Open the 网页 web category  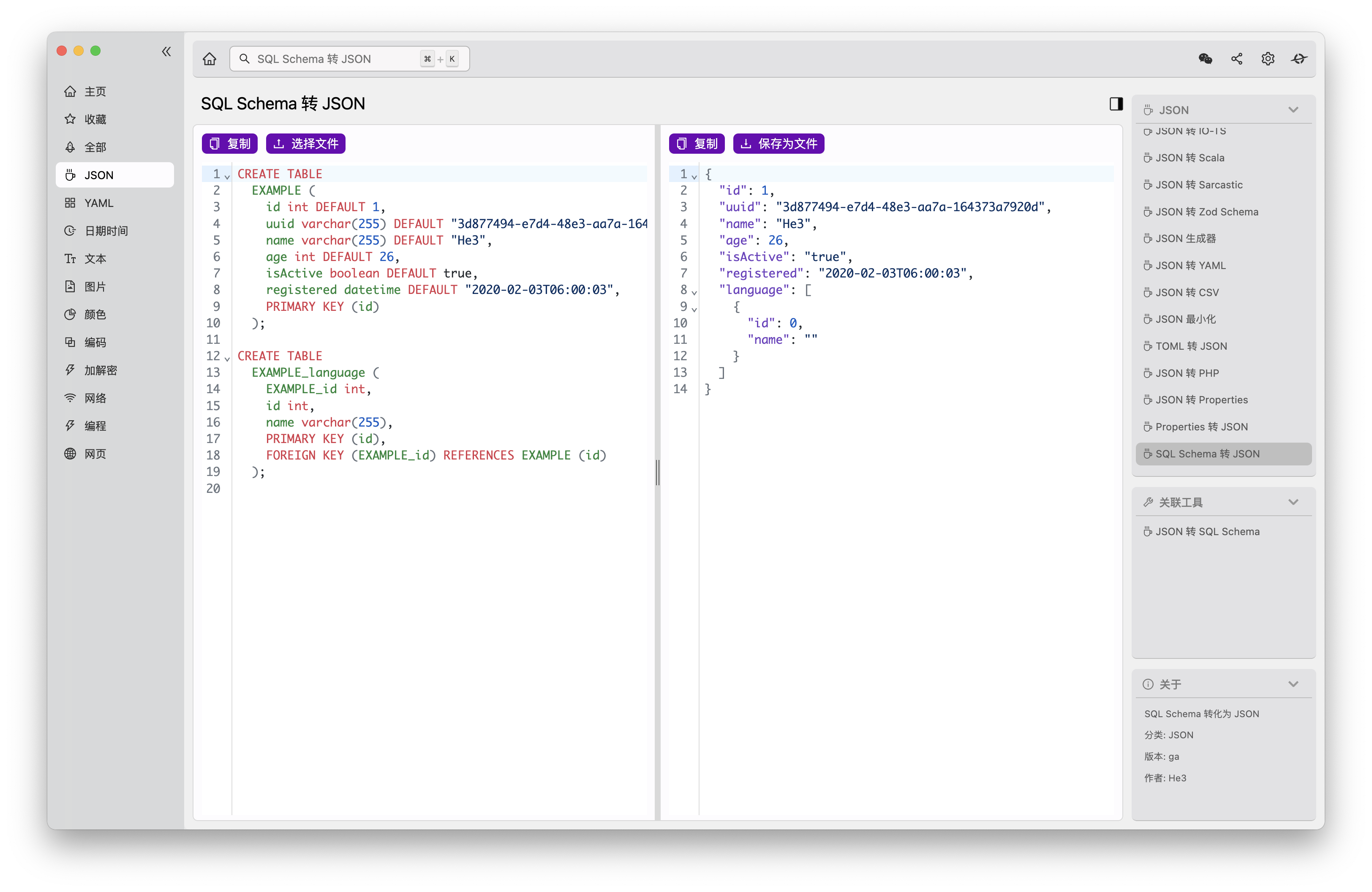pyautogui.click(x=95, y=454)
